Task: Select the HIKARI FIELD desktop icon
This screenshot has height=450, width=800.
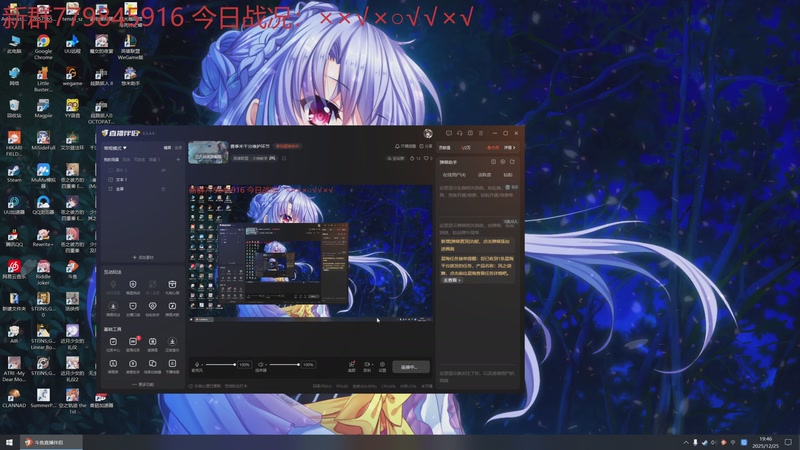Action: [x=14, y=144]
